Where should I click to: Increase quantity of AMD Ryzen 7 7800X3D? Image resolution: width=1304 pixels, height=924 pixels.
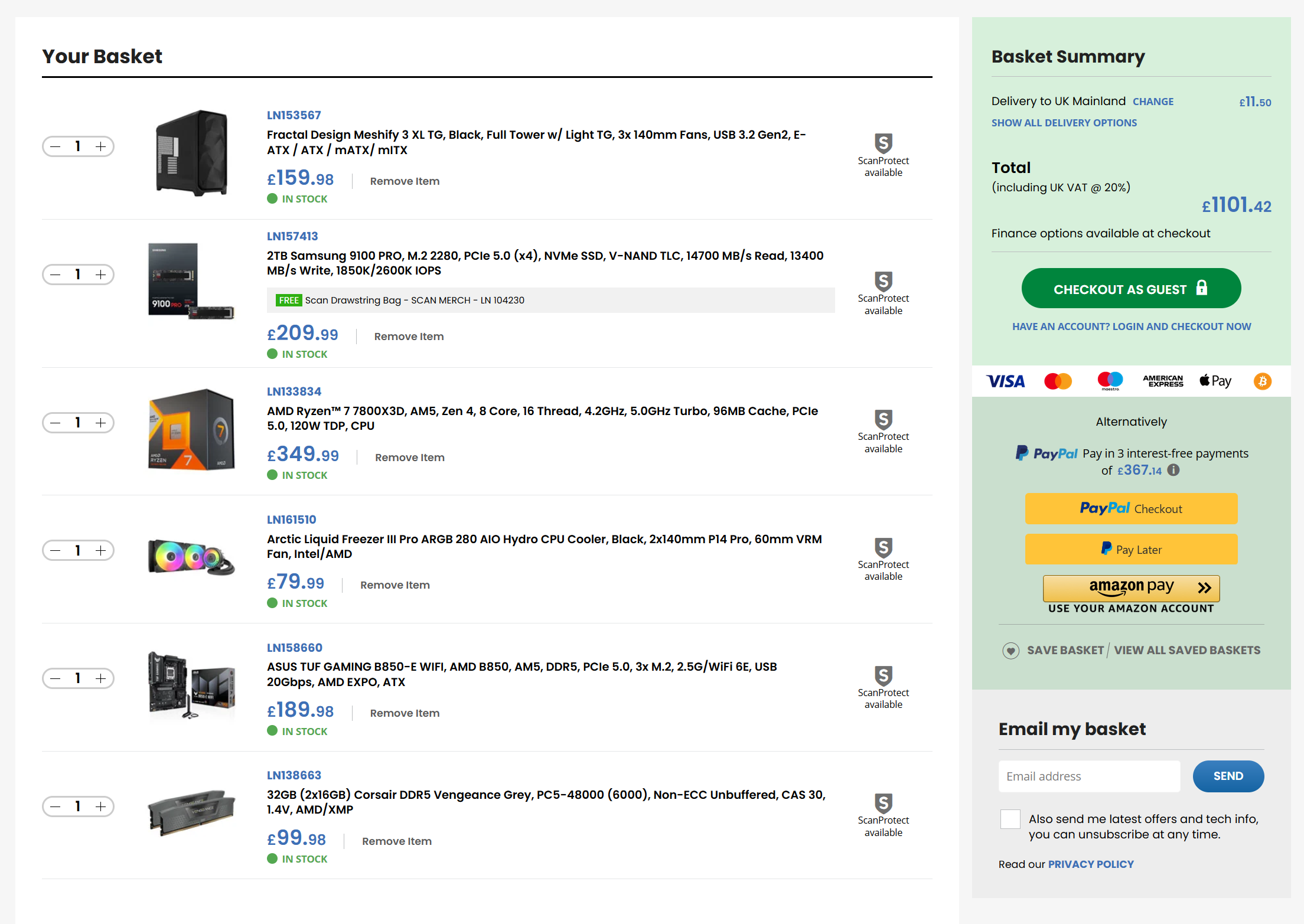tap(101, 423)
